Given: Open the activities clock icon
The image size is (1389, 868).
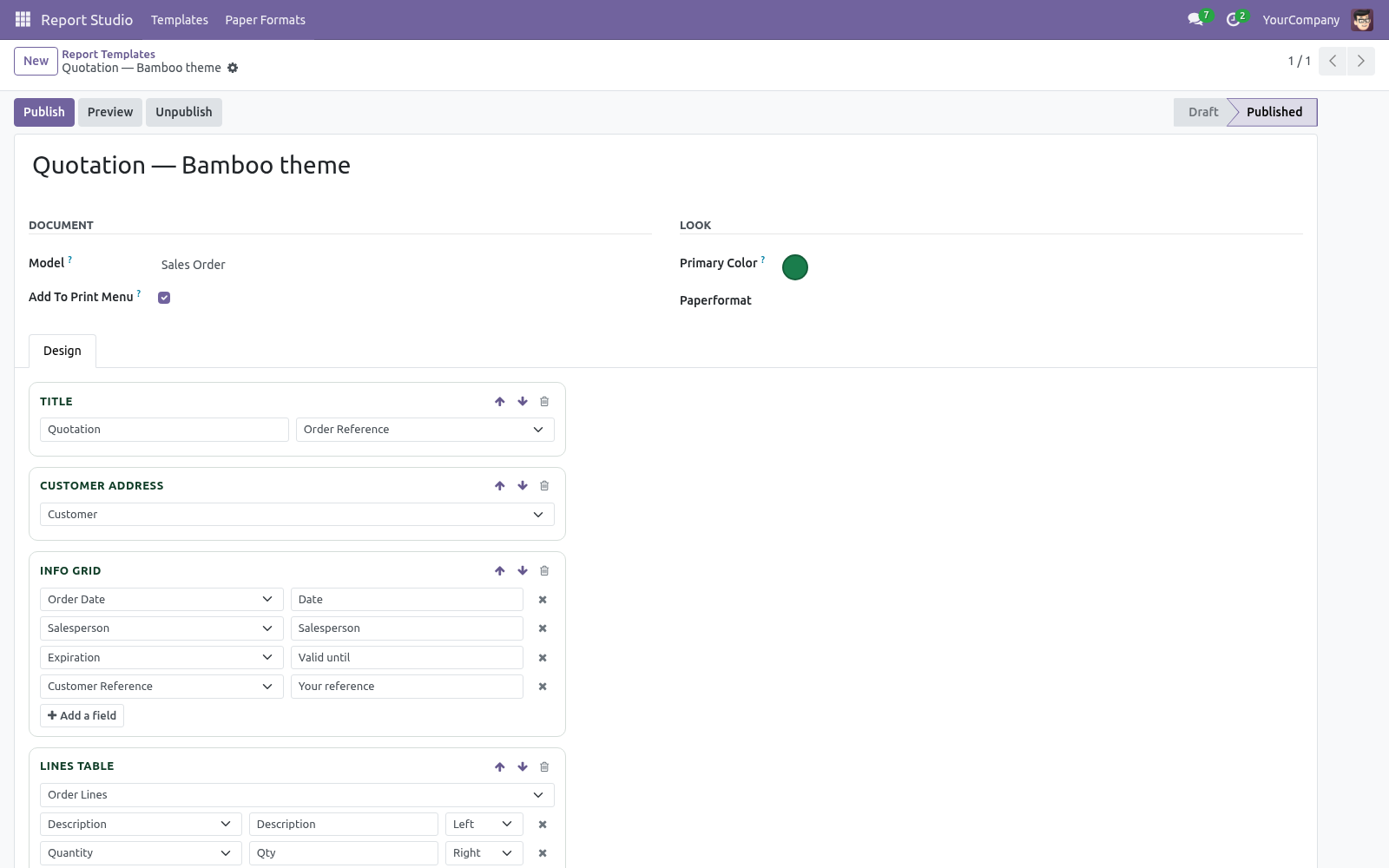Looking at the screenshot, I should [1233, 19].
